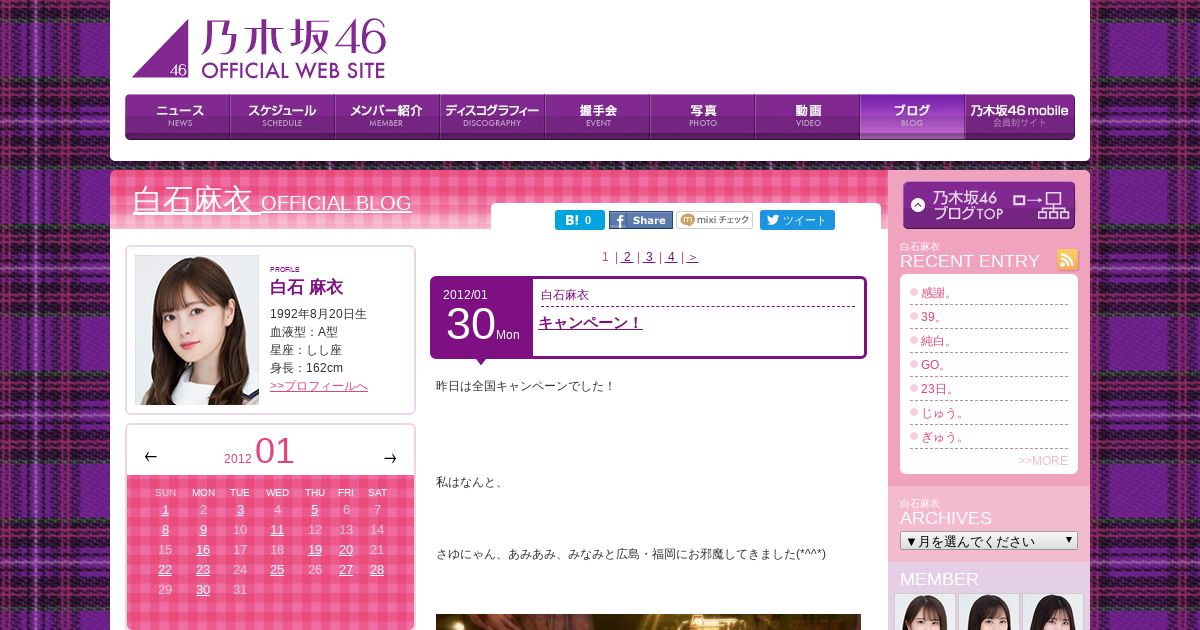
Task: Click the second member thumbnail in MEMBER section
Action: tap(989, 612)
